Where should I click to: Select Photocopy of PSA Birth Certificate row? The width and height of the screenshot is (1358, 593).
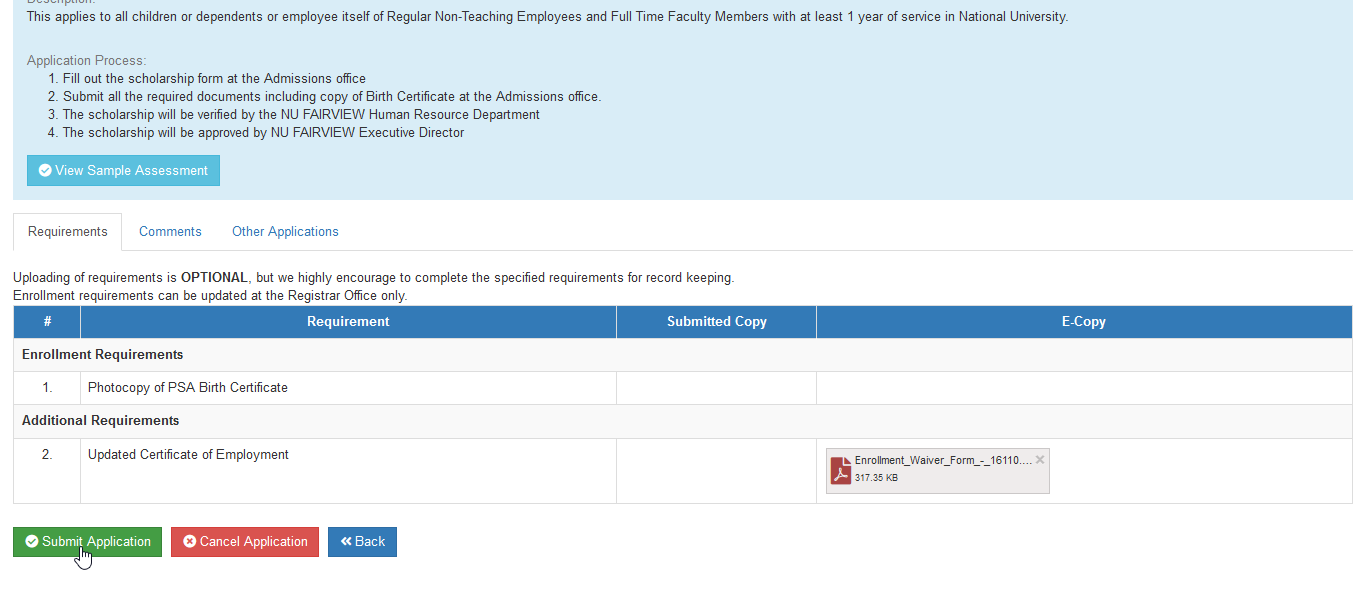pos(683,388)
